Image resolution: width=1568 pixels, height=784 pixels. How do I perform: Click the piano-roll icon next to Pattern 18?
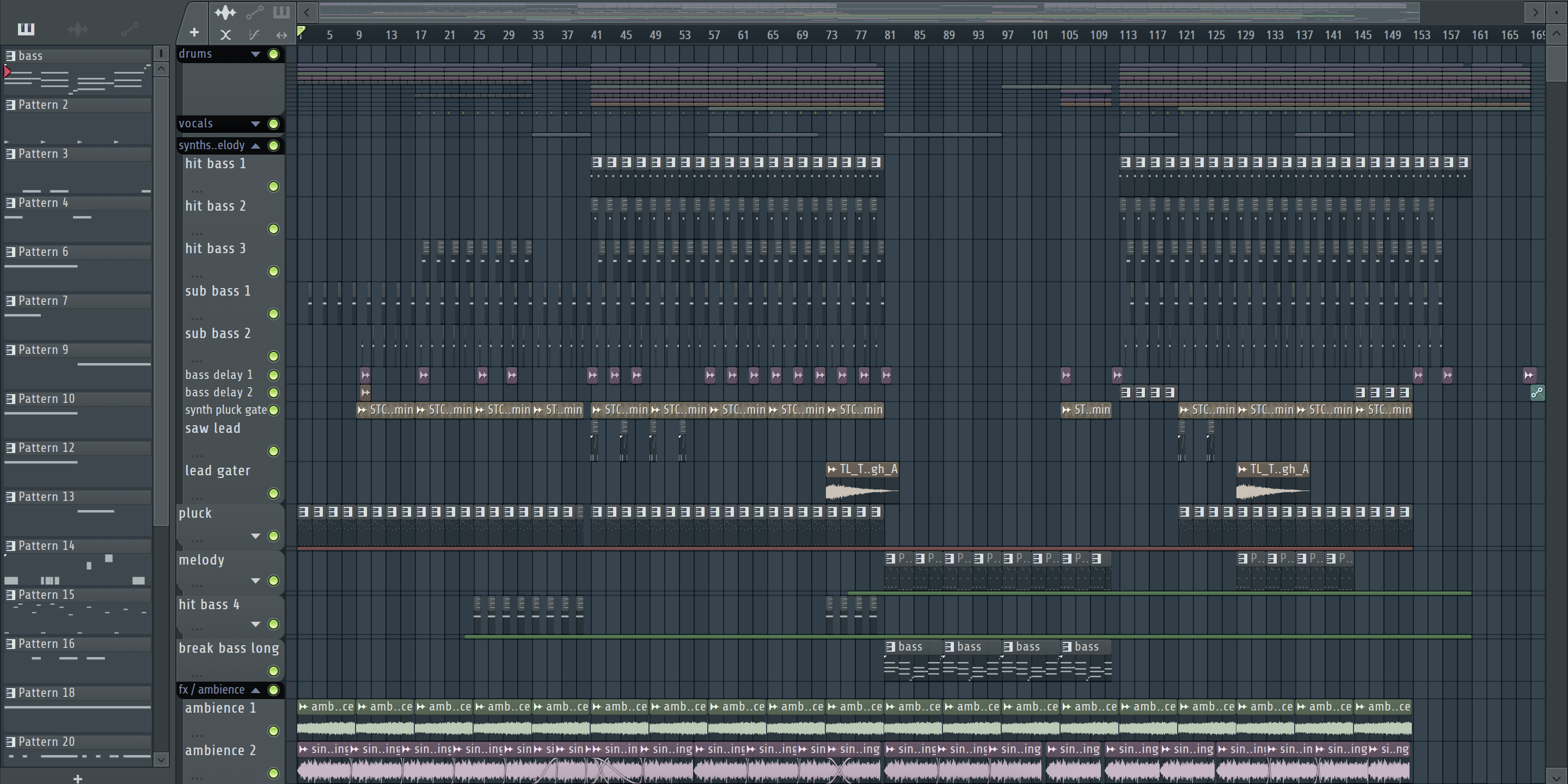click(10, 693)
